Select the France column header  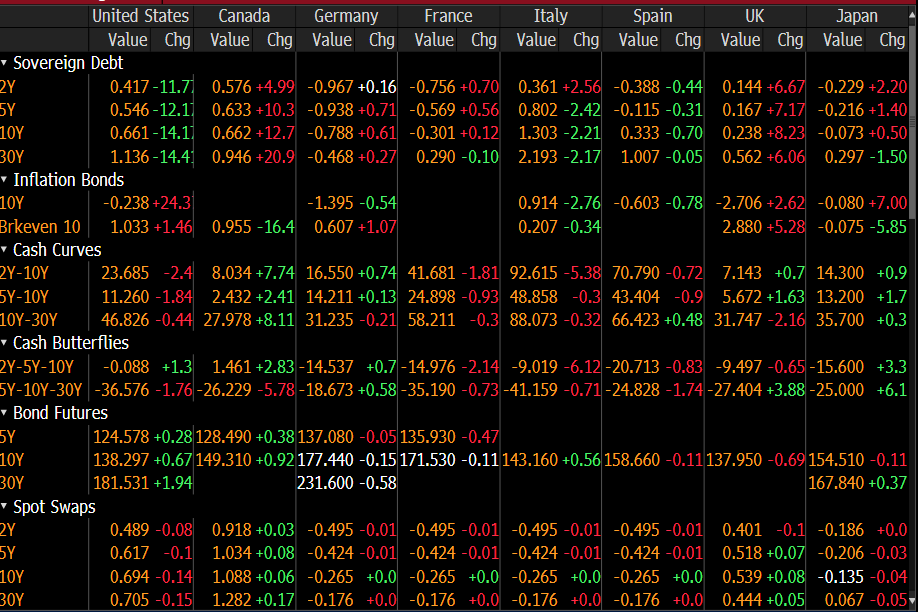[448, 16]
